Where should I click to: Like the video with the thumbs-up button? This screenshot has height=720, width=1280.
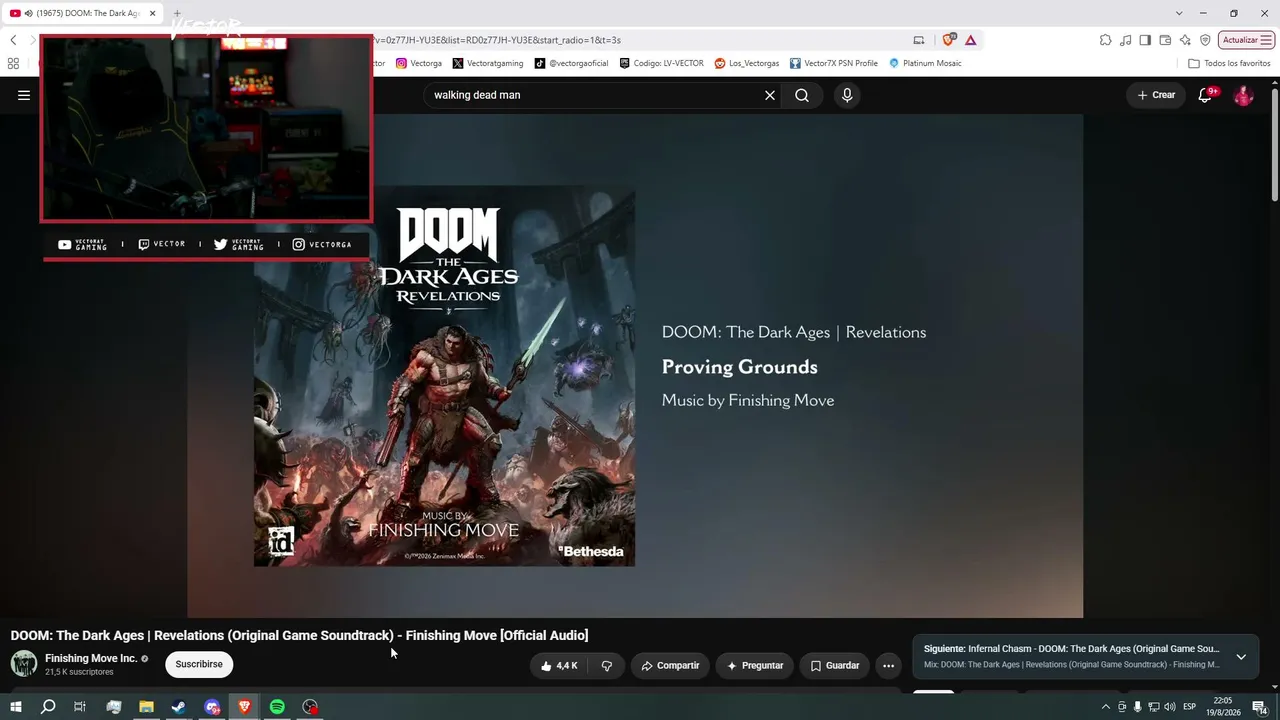559,665
